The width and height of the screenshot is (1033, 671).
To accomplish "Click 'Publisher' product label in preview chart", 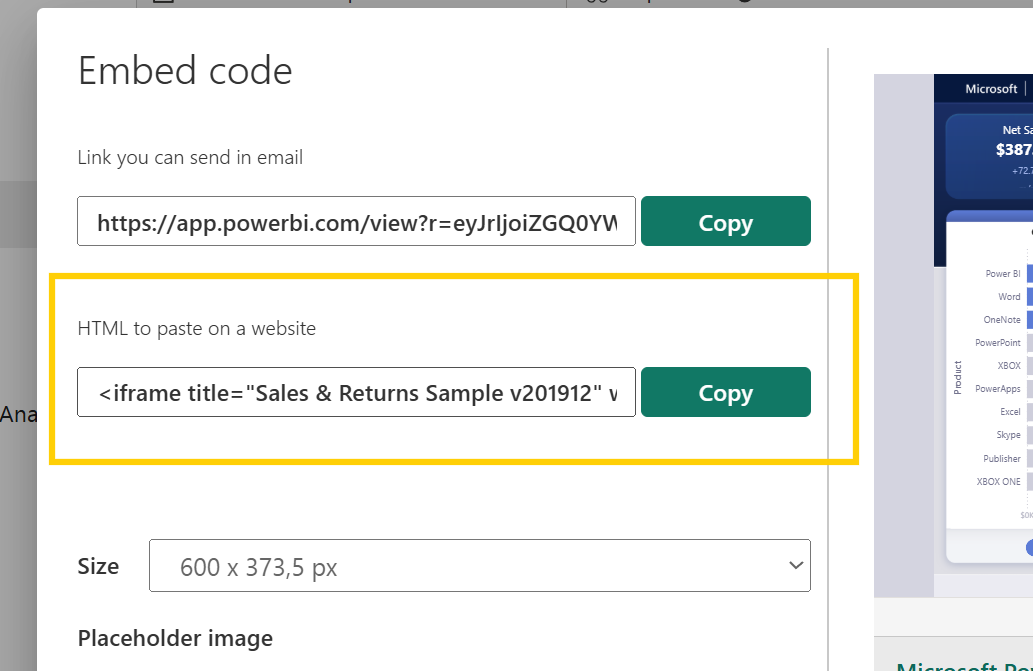I will (x=1001, y=459).
